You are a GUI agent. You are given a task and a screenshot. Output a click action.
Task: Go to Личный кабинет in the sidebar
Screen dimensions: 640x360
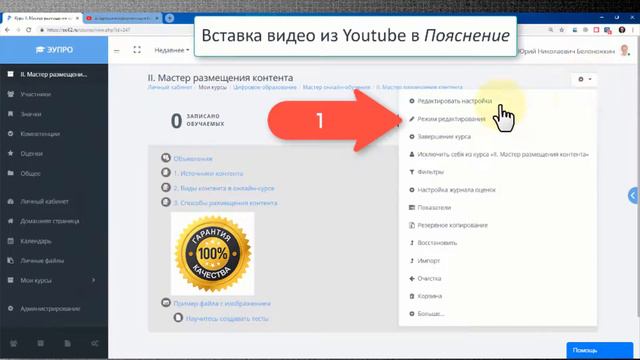click(44, 201)
